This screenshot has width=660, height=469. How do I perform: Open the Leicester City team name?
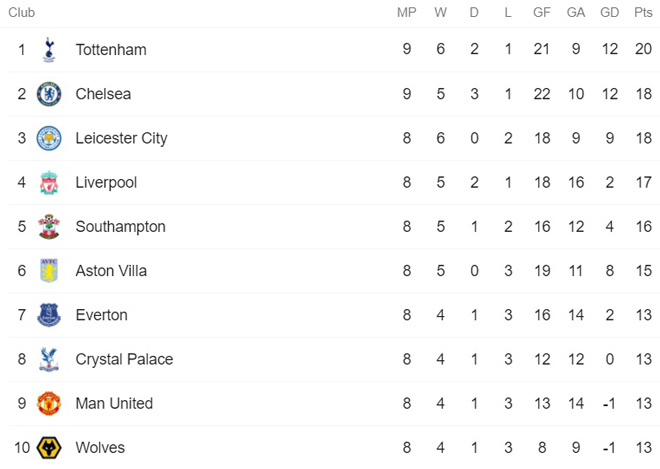tap(121, 138)
